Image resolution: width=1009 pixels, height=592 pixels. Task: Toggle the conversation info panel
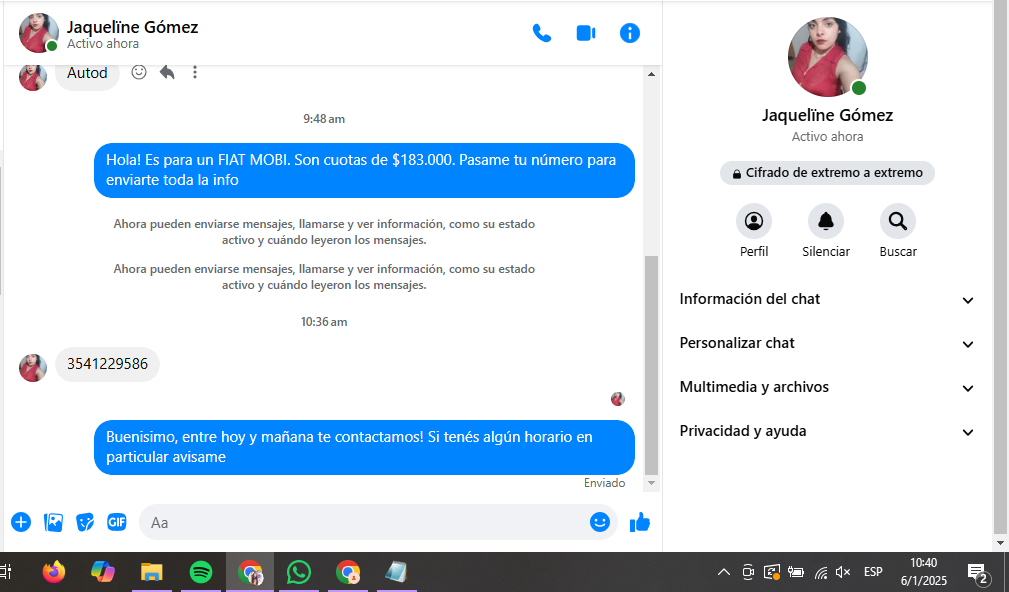click(x=630, y=33)
